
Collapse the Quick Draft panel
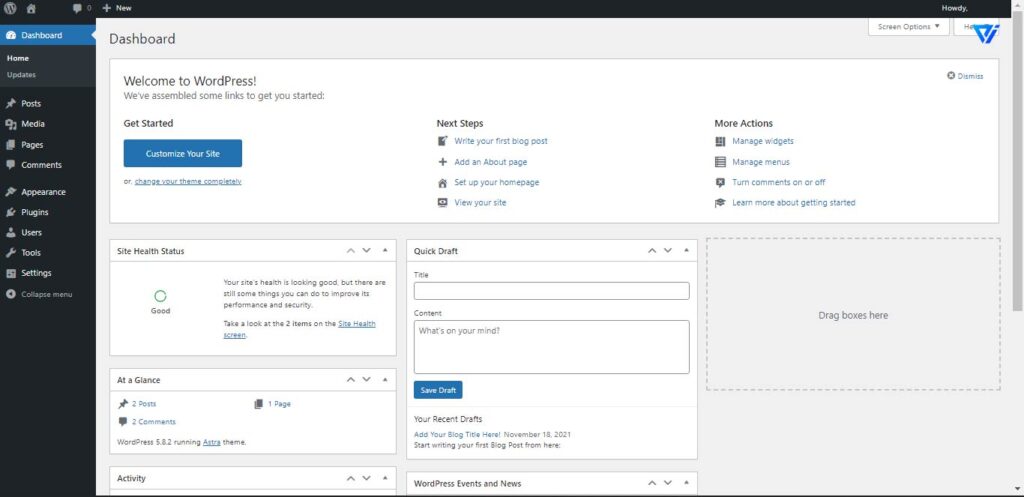pos(686,251)
